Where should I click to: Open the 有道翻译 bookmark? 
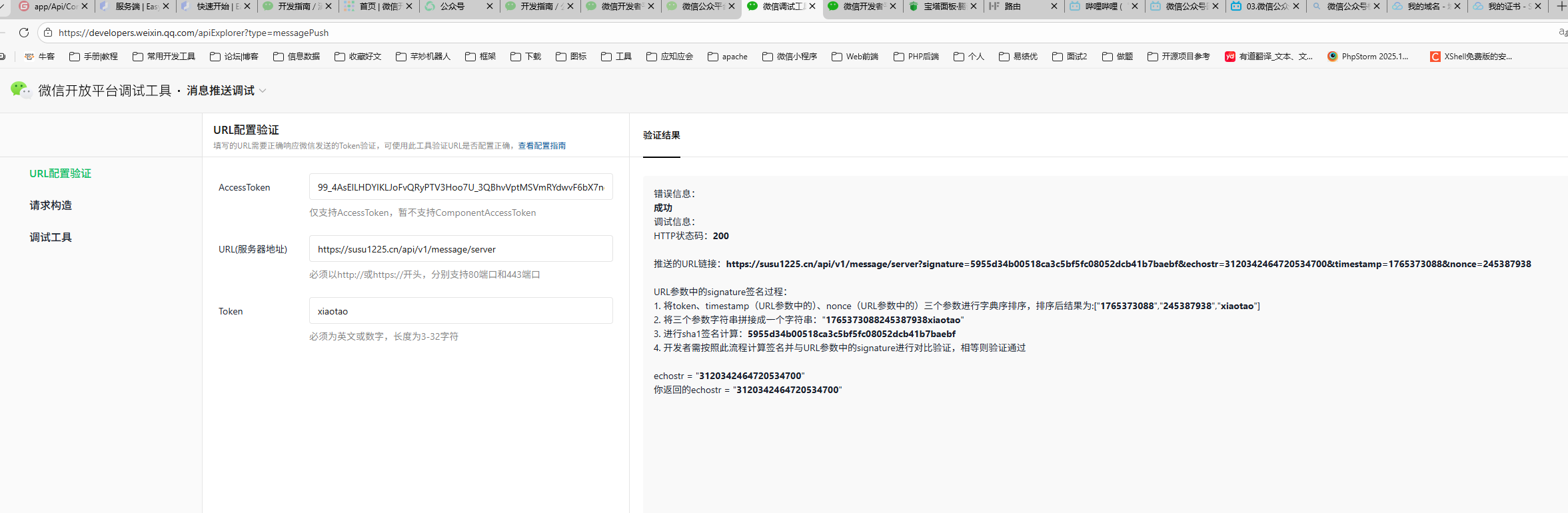tap(1269, 57)
